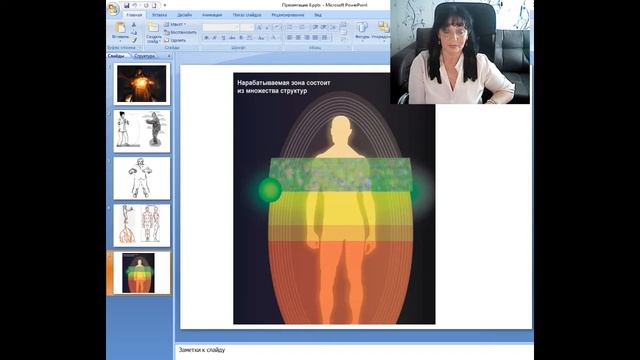The height and width of the screenshot is (360, 640).
Task: Toggle bold formatting
Action: tap(206, 38)
